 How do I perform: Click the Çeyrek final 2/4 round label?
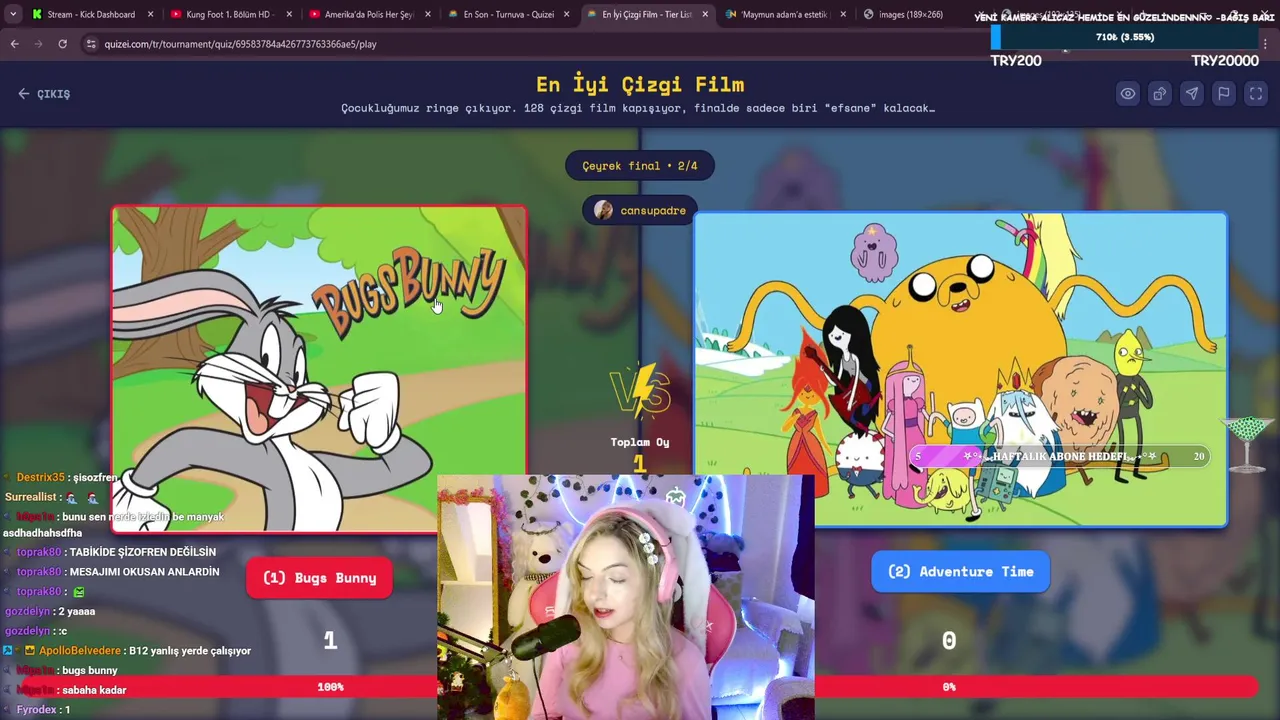[640, 166]
